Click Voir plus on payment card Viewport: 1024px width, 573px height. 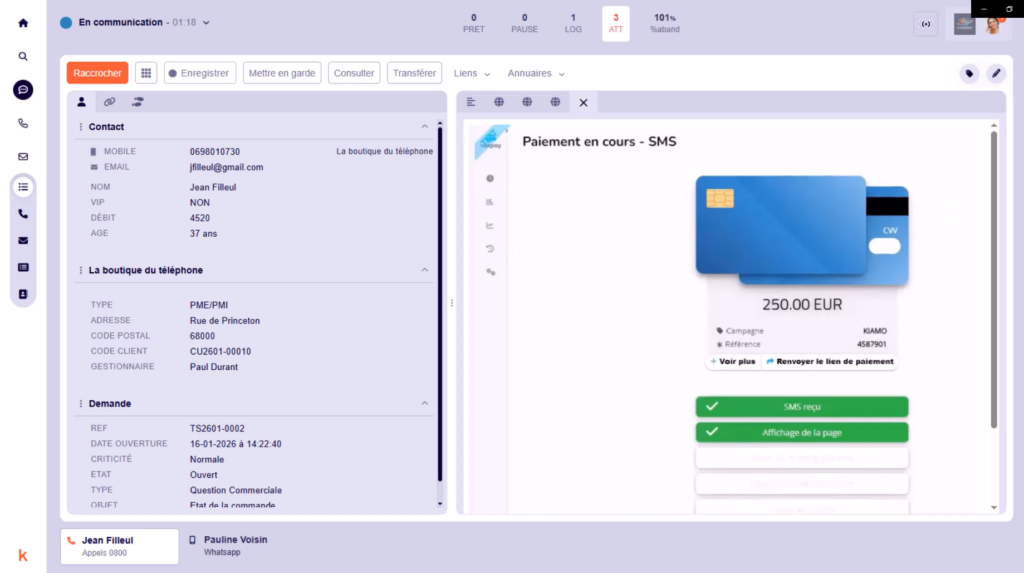(733, 361)
